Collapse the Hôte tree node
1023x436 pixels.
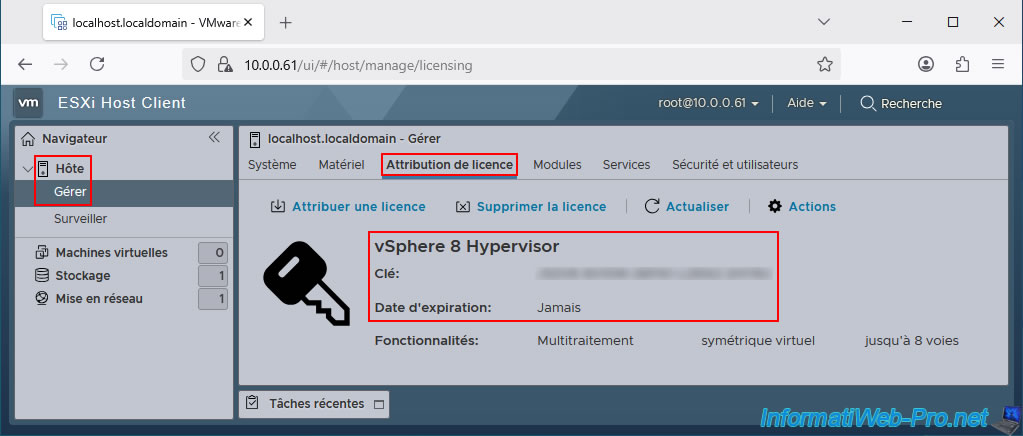[26, 169]
